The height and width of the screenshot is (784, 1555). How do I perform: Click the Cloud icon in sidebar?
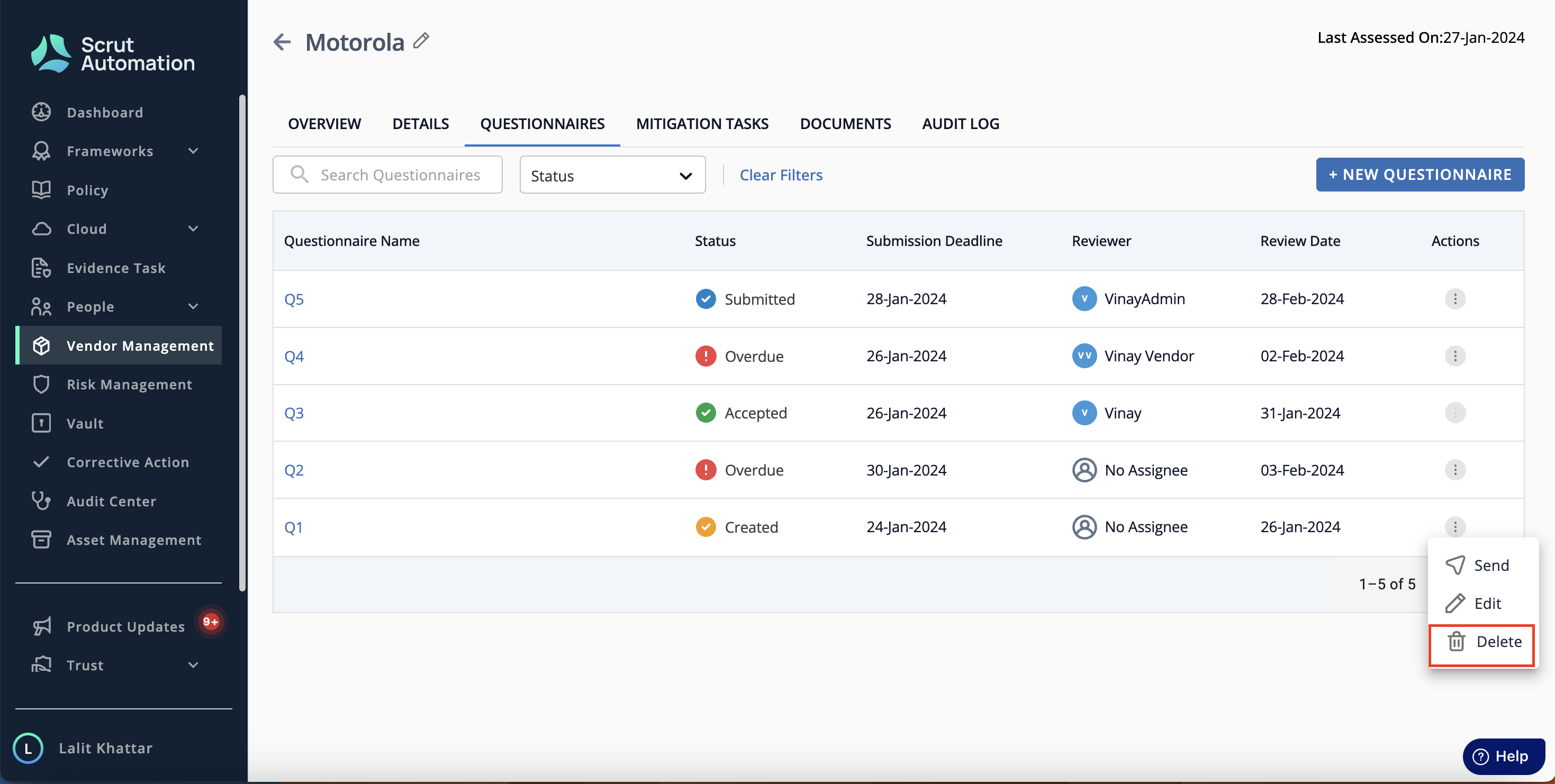[x=41, y=229]
